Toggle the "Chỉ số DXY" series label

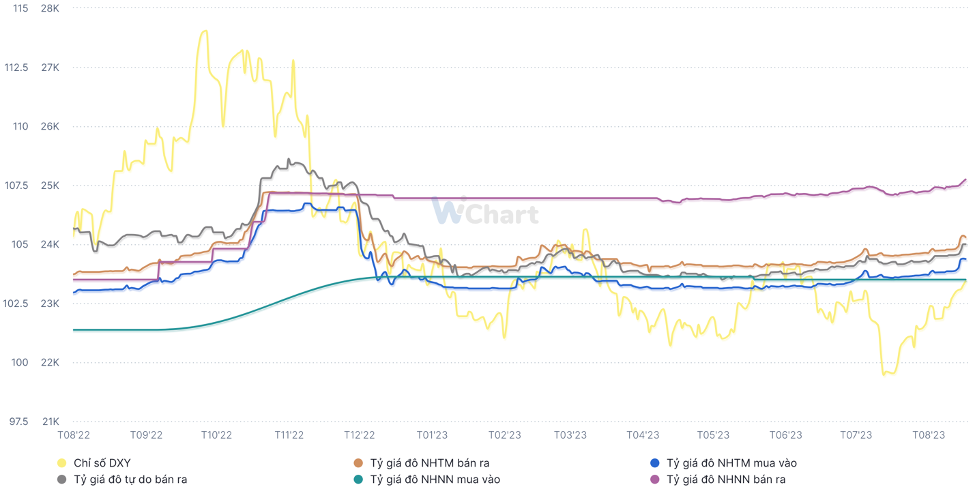click(102, 463)
